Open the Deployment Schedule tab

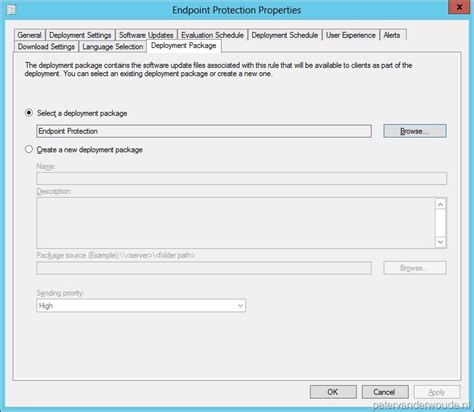click(x=285, y=35)
